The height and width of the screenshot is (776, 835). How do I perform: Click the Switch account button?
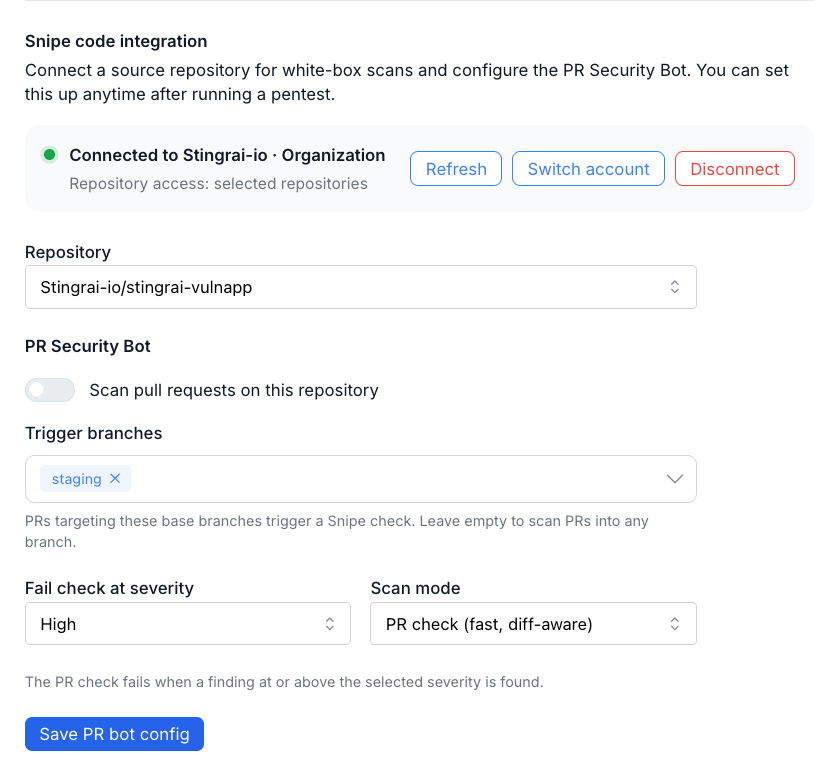click(x=588, y=169)
